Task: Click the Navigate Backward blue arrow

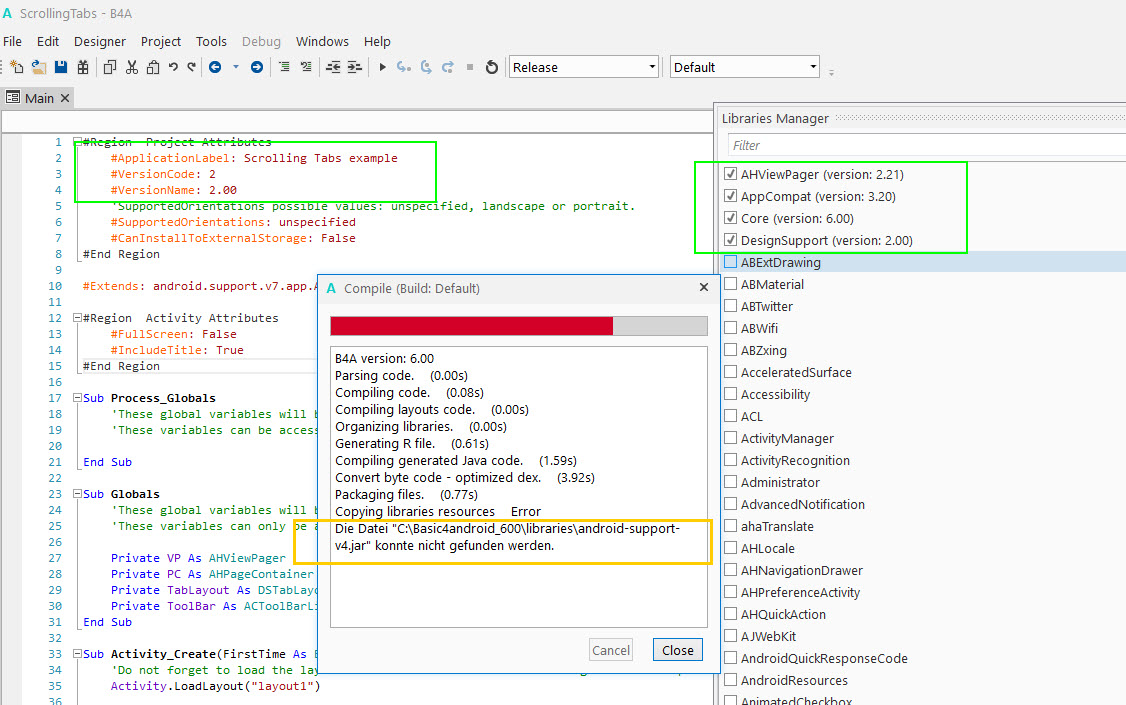Action: click(215, 67)
